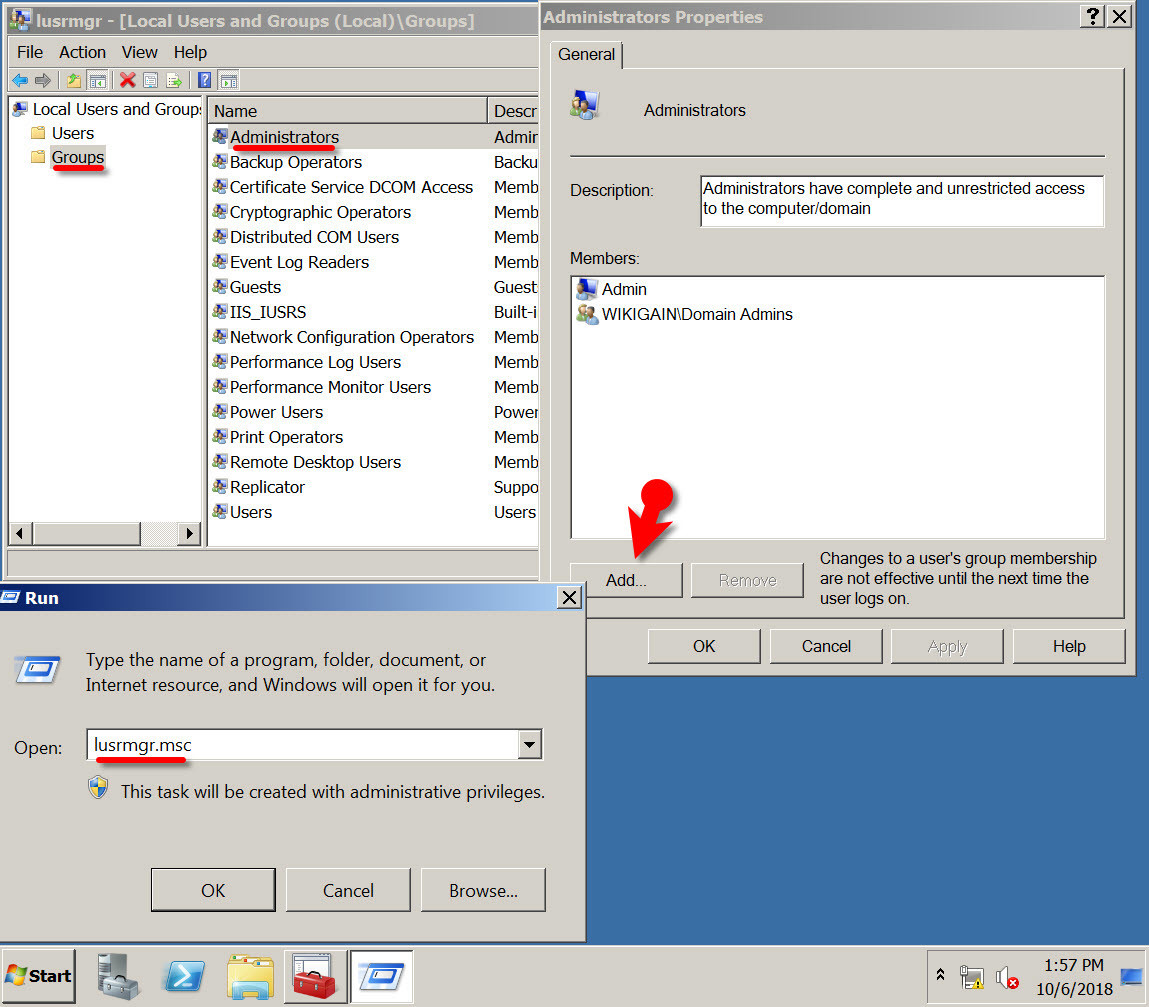Click the Replicator group icon

click(220, 487)
